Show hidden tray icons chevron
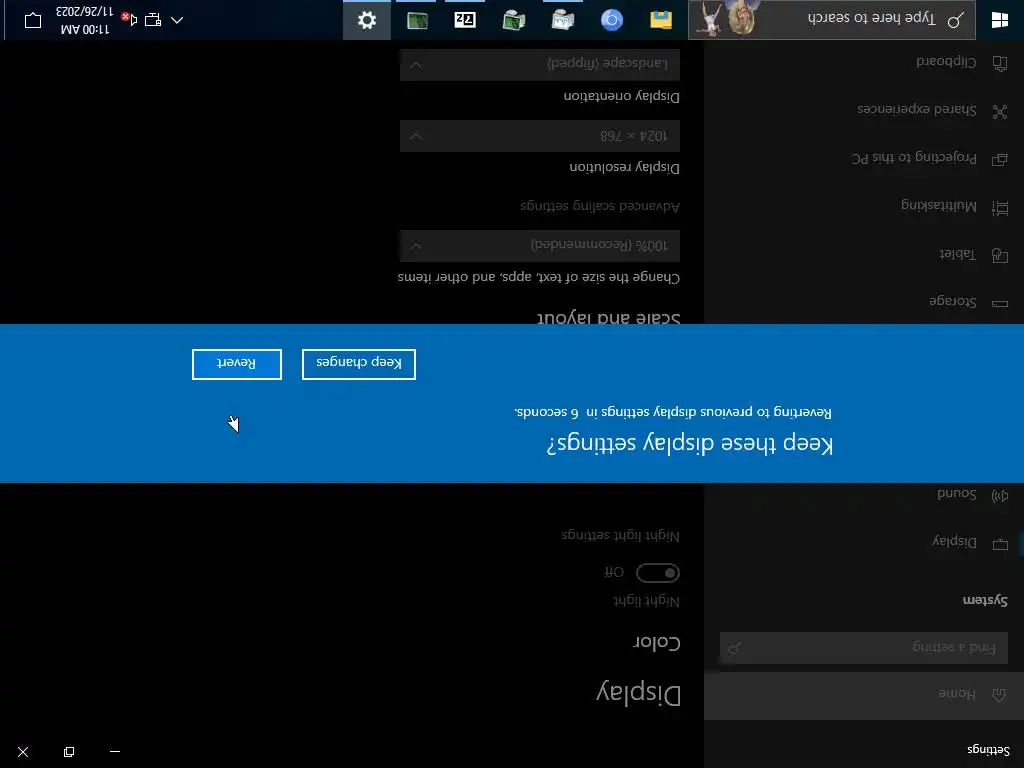 pos(177,20)
